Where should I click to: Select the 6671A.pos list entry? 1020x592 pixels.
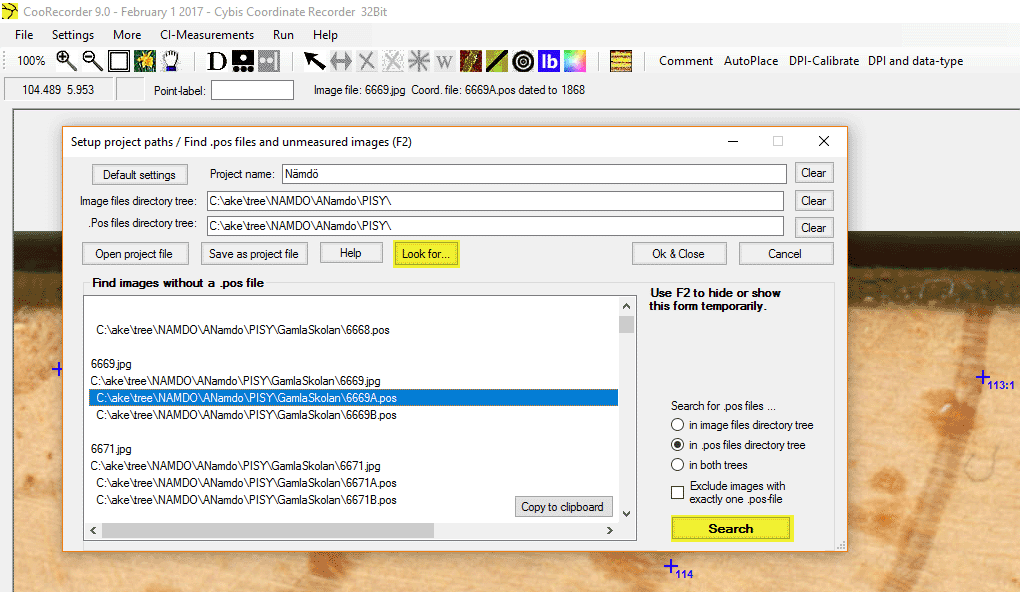tap(246, 483)
